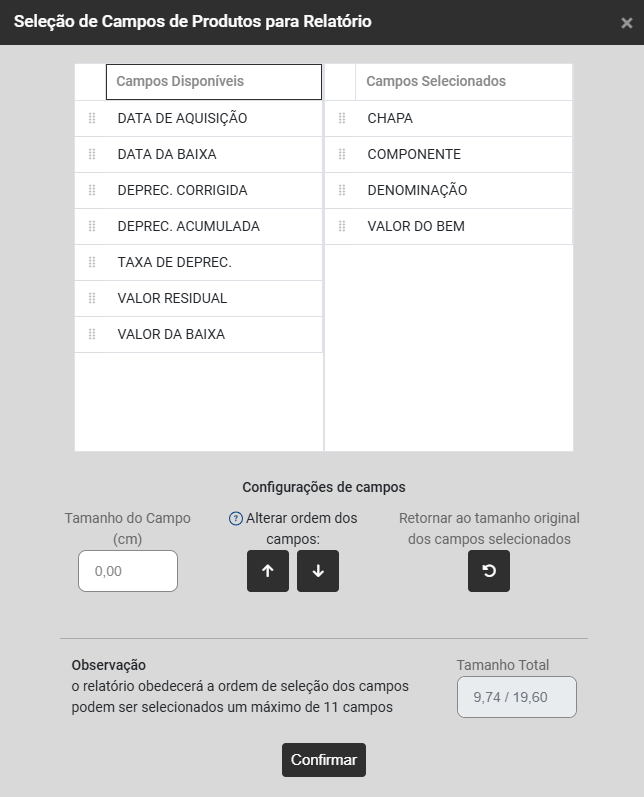Click the move field down arrow button
This screenshot has height=797, width=644.
318,571
